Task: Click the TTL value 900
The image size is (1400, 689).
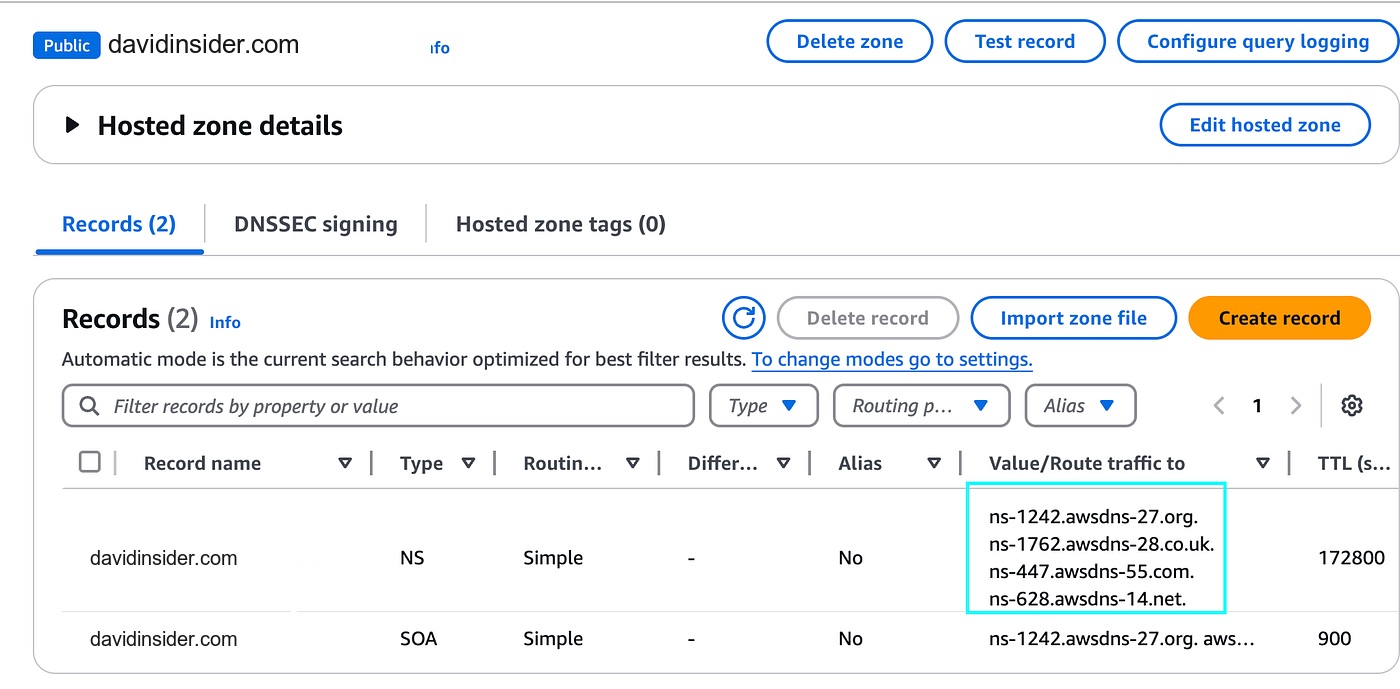Action: click(x=1335, y=639)
